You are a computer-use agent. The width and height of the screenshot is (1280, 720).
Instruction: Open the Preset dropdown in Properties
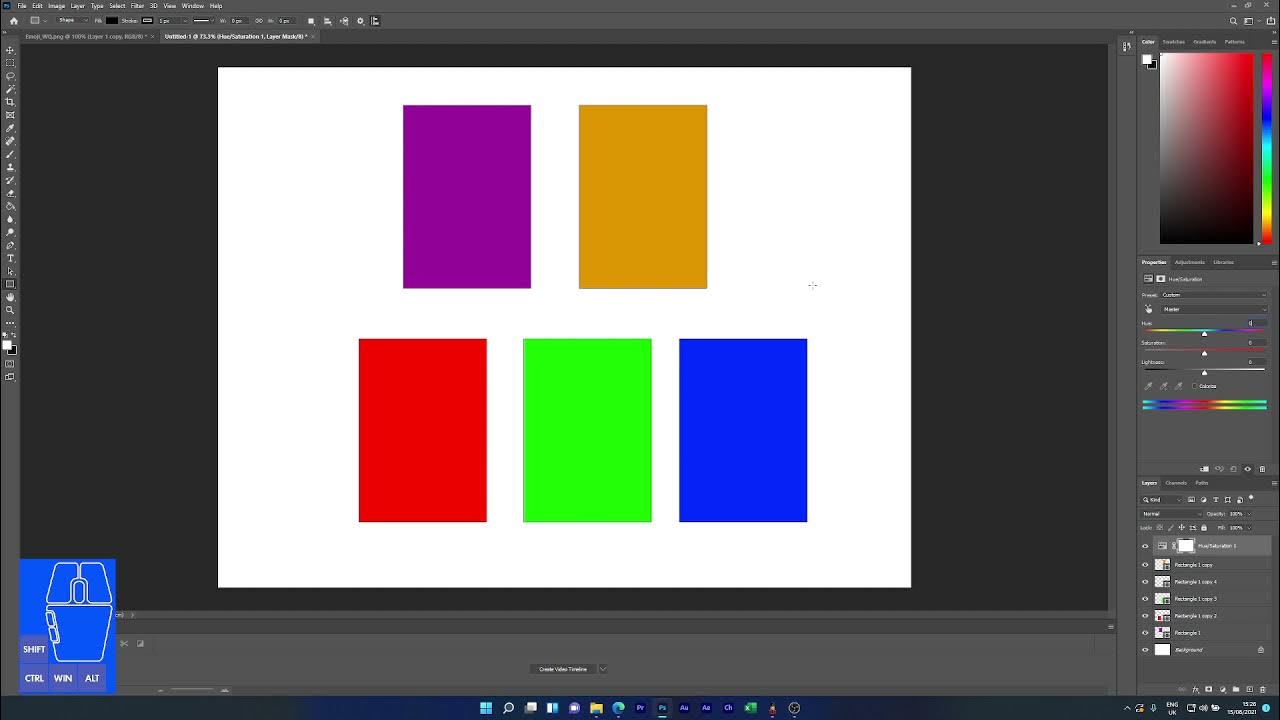(x=1214, y=295)
